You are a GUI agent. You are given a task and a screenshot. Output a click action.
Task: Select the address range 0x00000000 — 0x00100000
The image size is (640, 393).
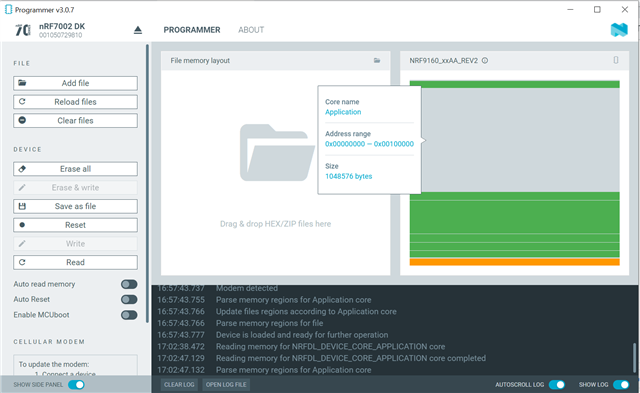(x=369, y=144)
